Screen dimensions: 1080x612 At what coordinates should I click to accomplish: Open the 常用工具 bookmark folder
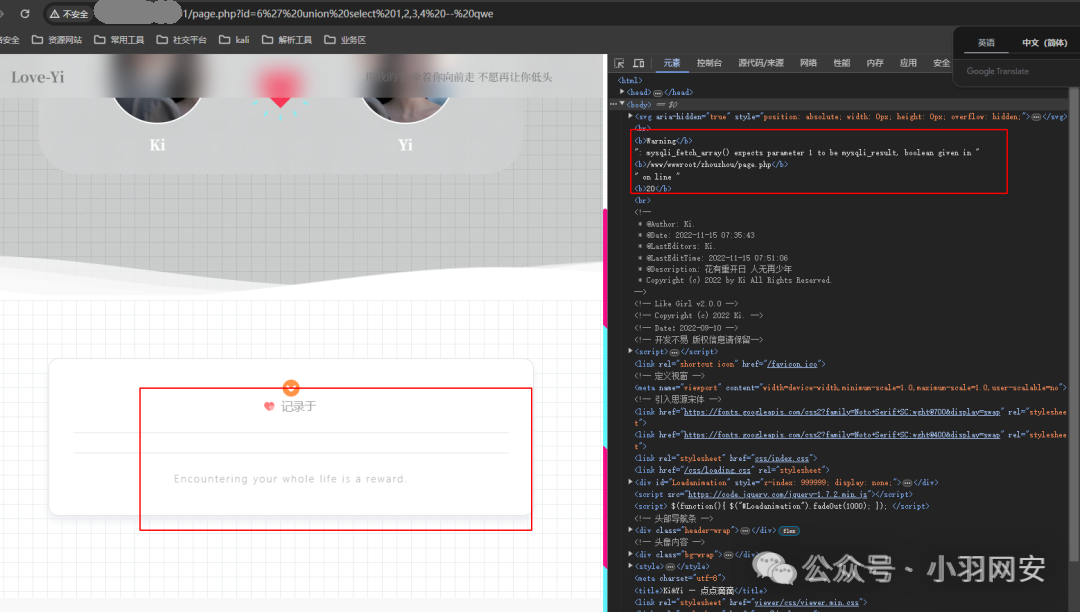(119, 40)
